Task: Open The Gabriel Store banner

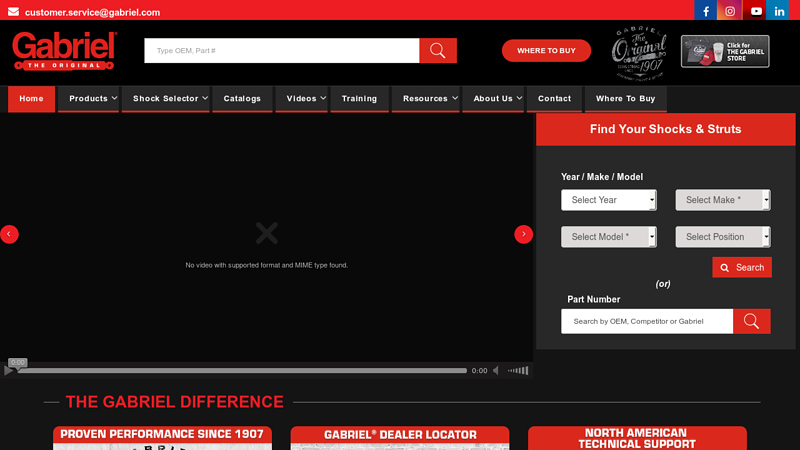Action: 725,52
